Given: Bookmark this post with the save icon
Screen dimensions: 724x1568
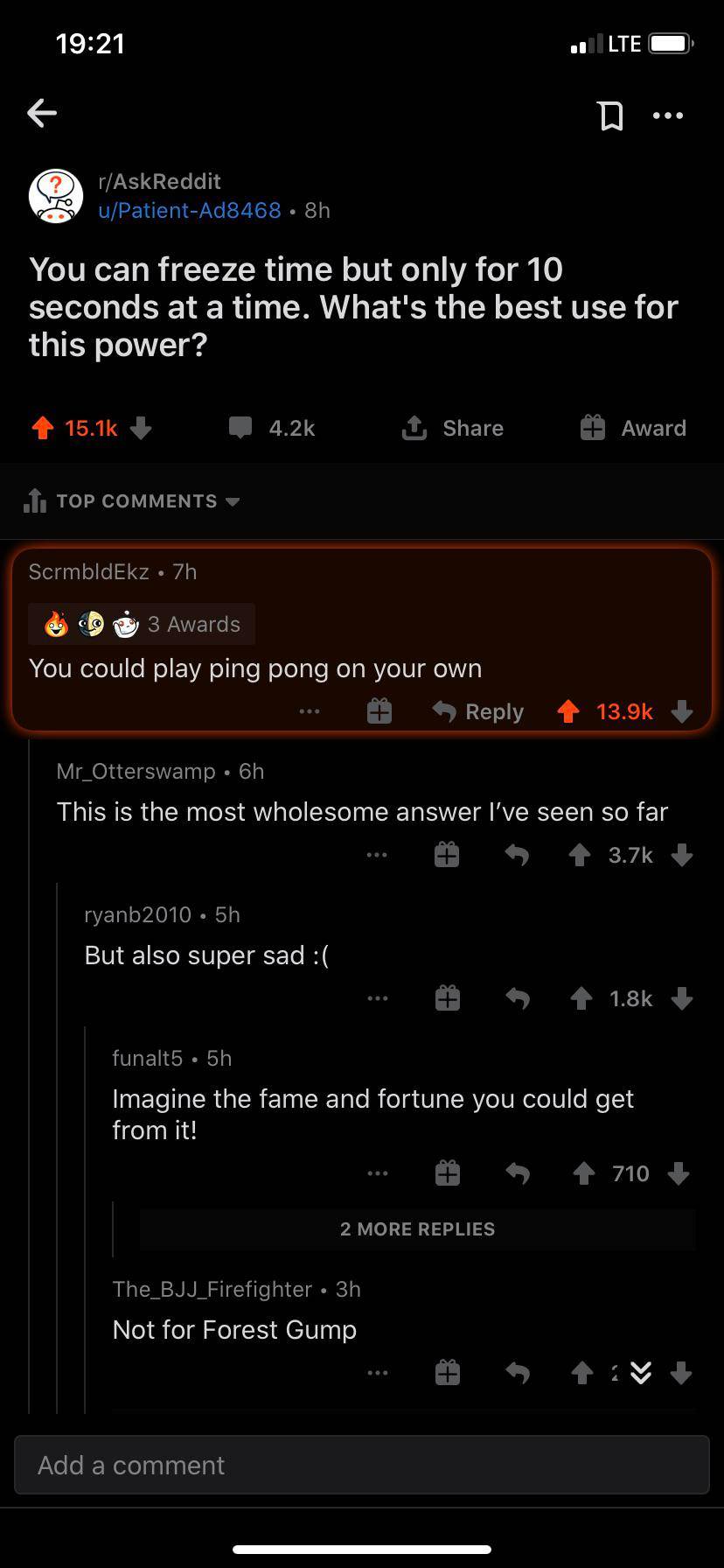Looking at the screenshot, I should point(610,115).
